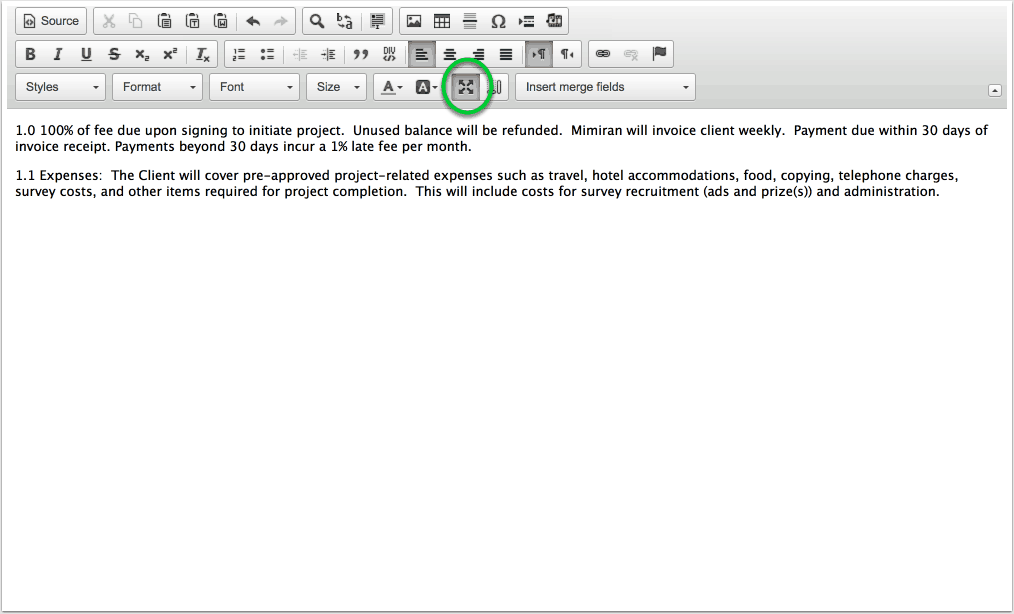The image size is (1014, 614).
Task: Insert a table
Action: pos(442,21)
